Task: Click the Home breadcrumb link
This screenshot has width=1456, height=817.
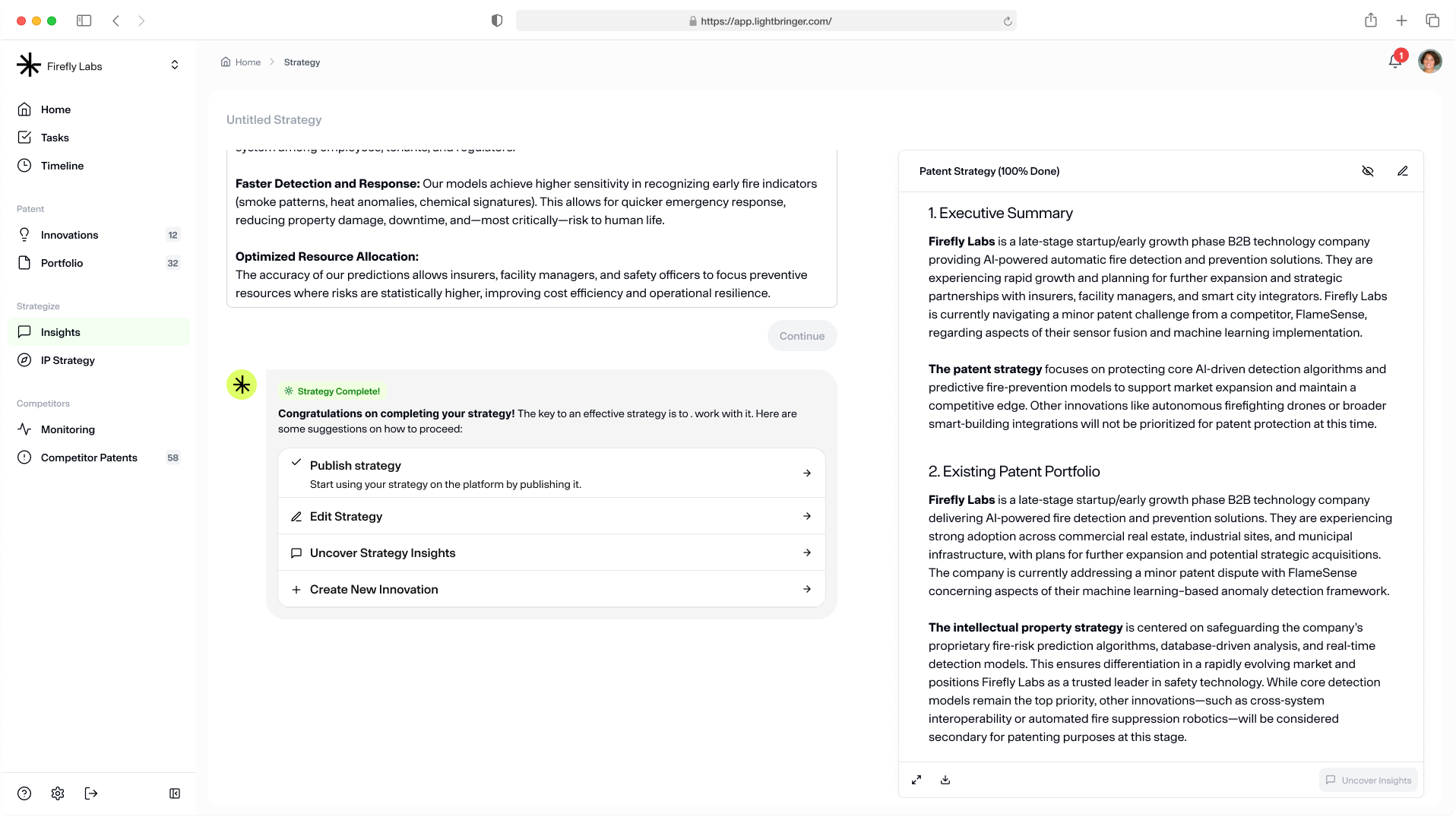Action: [x=241, y=62]
